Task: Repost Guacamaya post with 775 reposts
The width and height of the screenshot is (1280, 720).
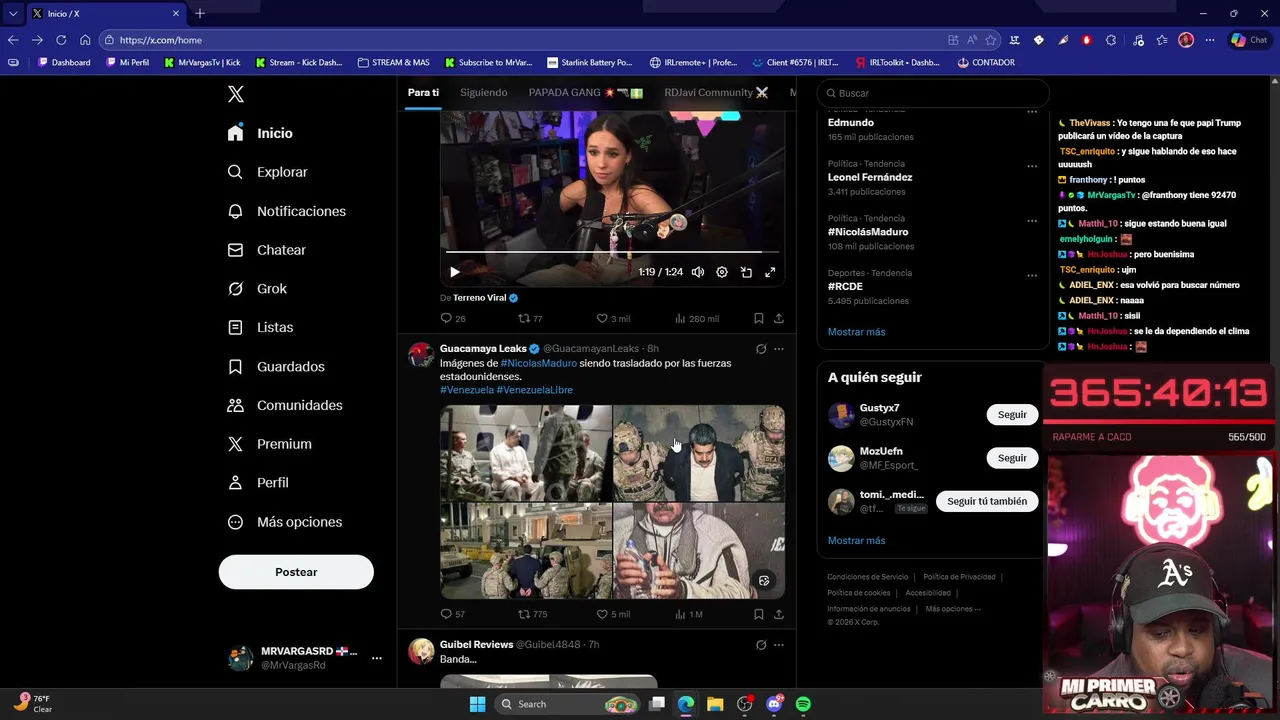Action: pos(532,614)
